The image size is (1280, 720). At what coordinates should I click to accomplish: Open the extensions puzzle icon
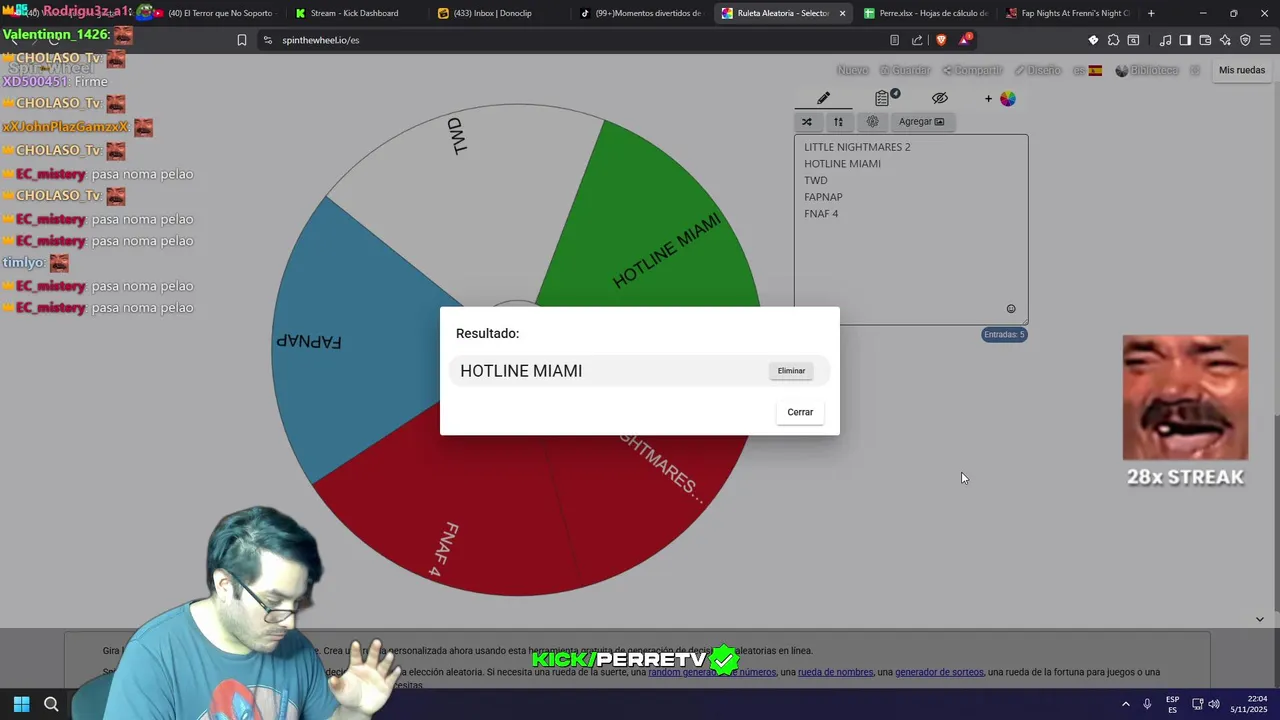(1113, 40)
